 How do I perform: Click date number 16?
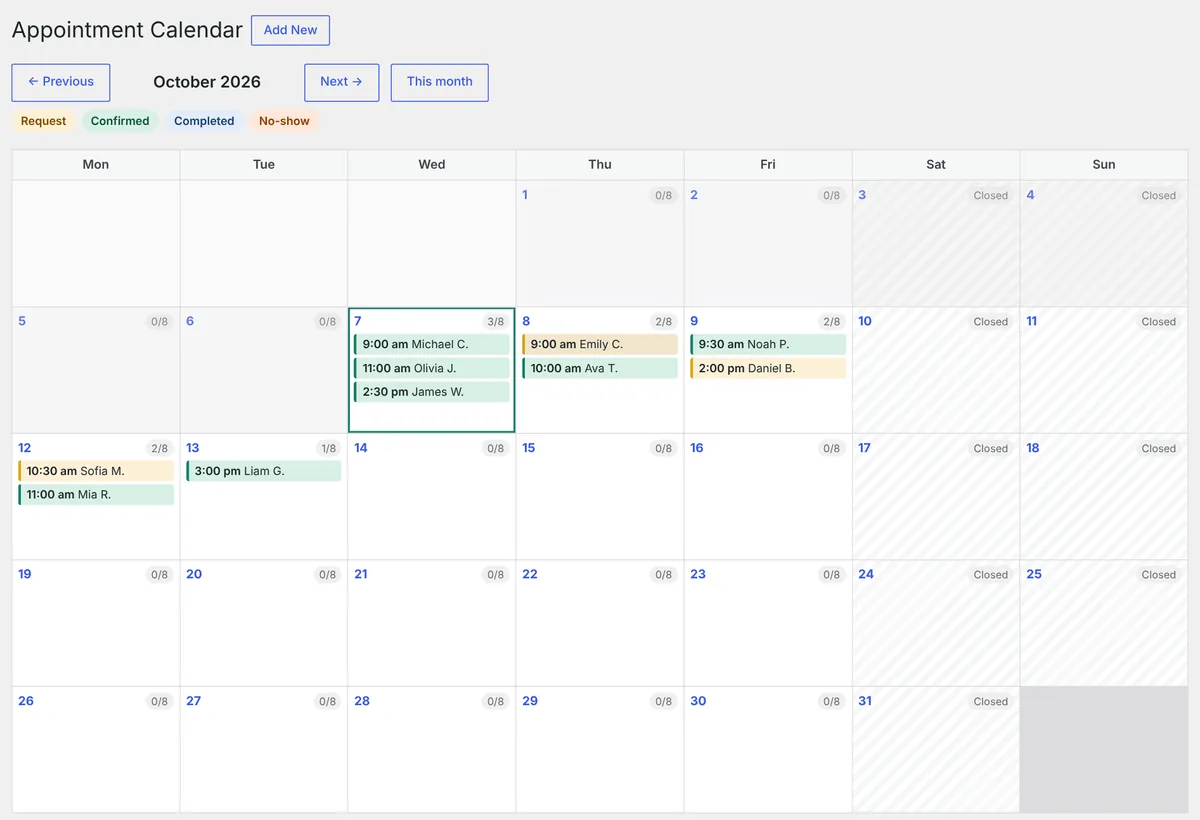click(697, 448)
